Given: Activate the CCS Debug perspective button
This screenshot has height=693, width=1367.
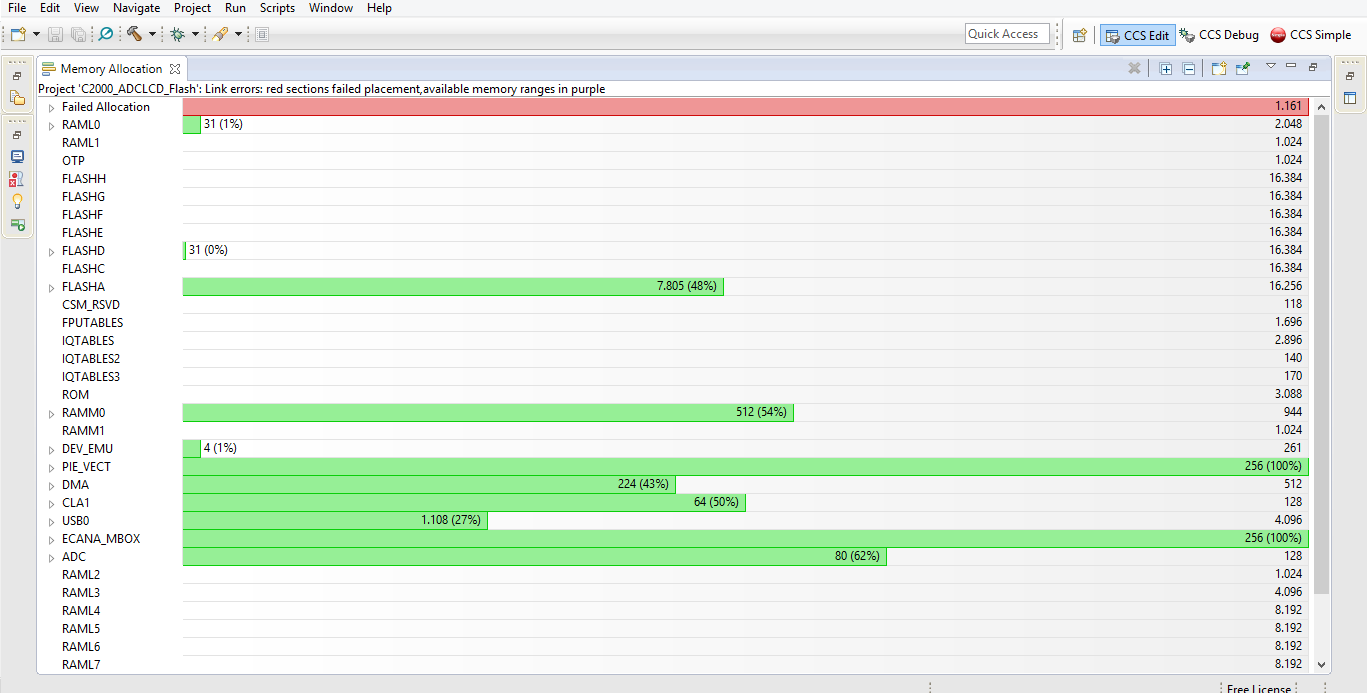Looking at the screenshot, I should pyautogui.click(x=1219, y=34).
